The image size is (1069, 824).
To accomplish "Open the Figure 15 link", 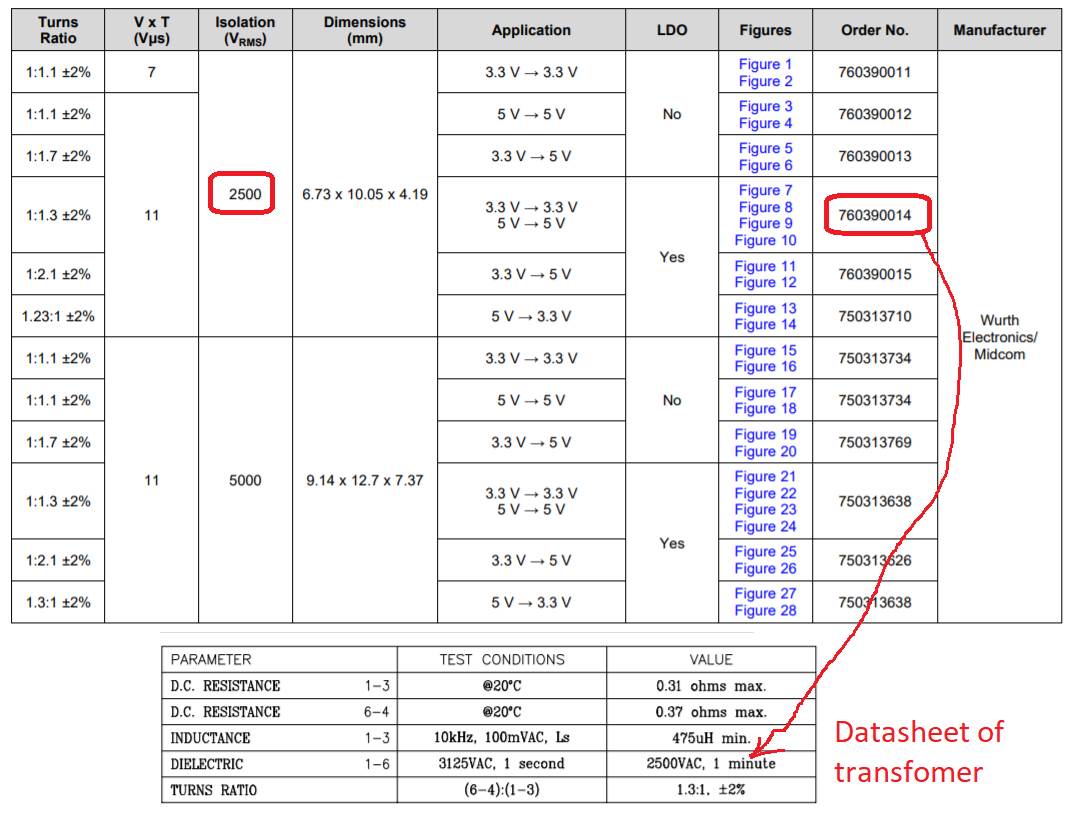I will point(765,350).
